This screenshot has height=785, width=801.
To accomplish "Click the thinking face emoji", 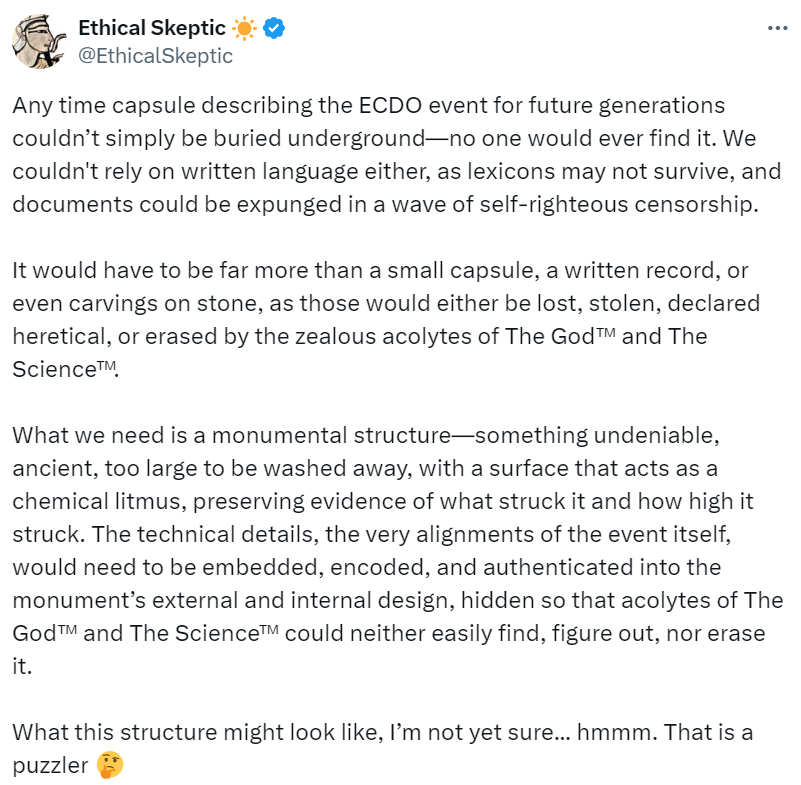I will [x=111, y=766].
